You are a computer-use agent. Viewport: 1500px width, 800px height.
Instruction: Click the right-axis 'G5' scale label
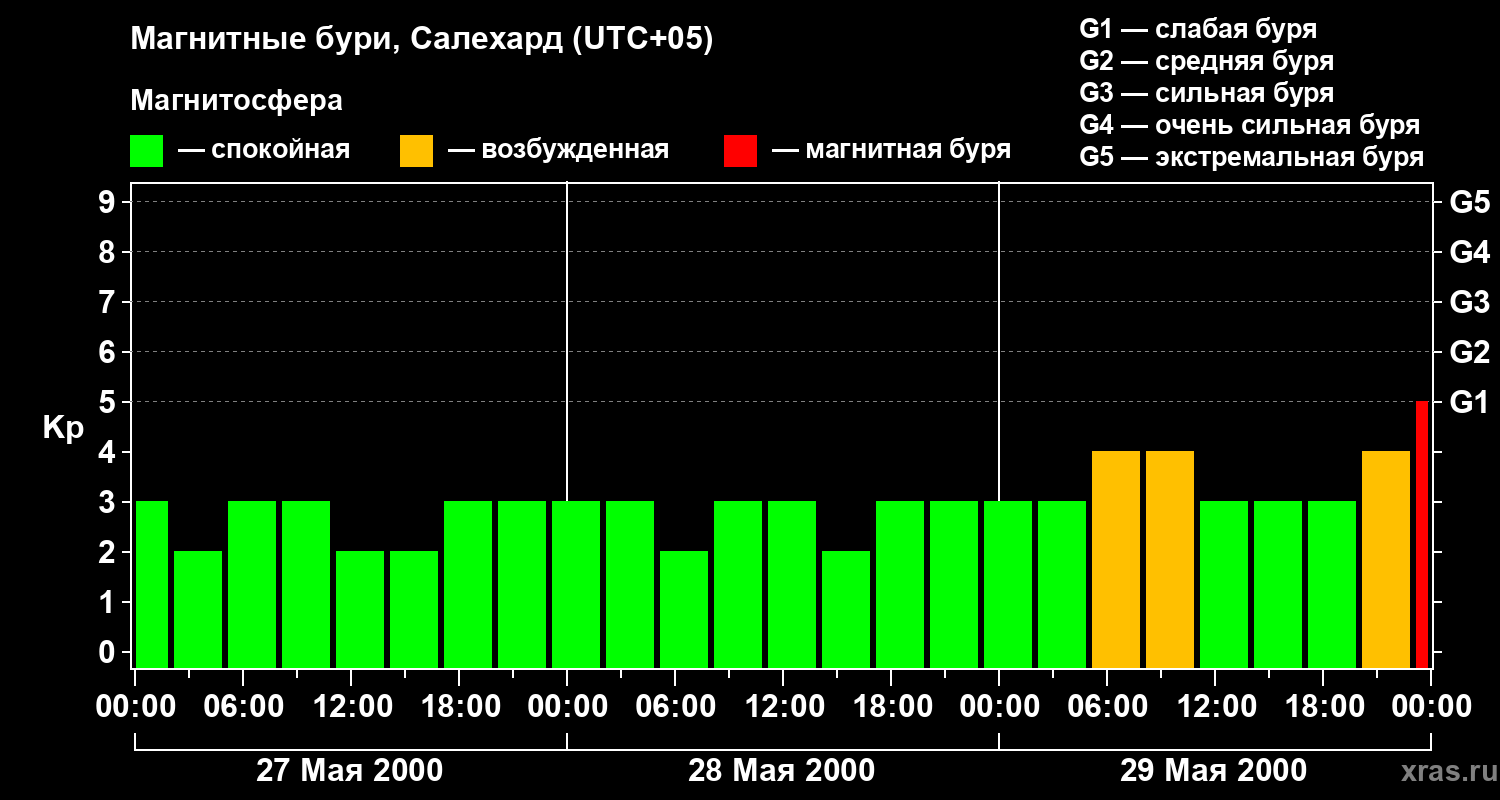(1469, 202)
